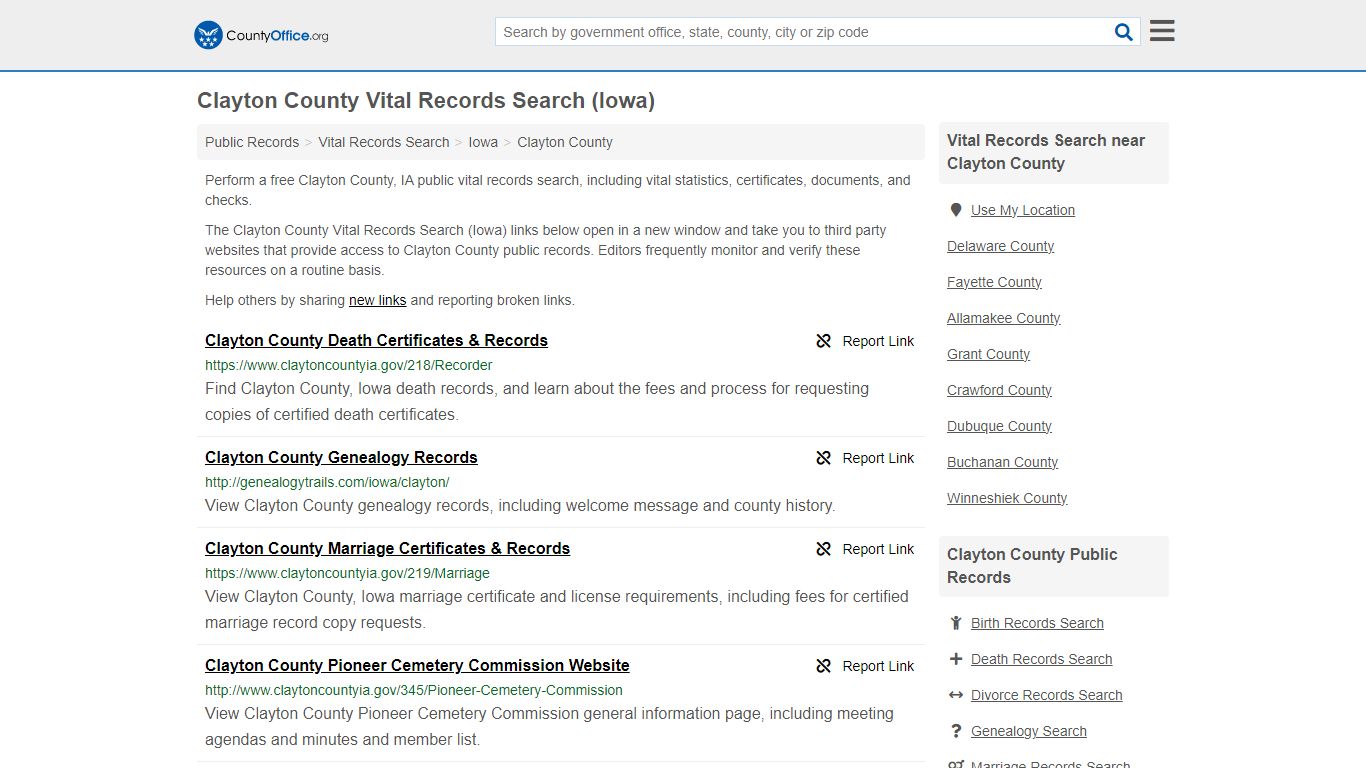1366x768 pixels.
Task: Click the Birth Records Search icon
Action: coord(956,623)
